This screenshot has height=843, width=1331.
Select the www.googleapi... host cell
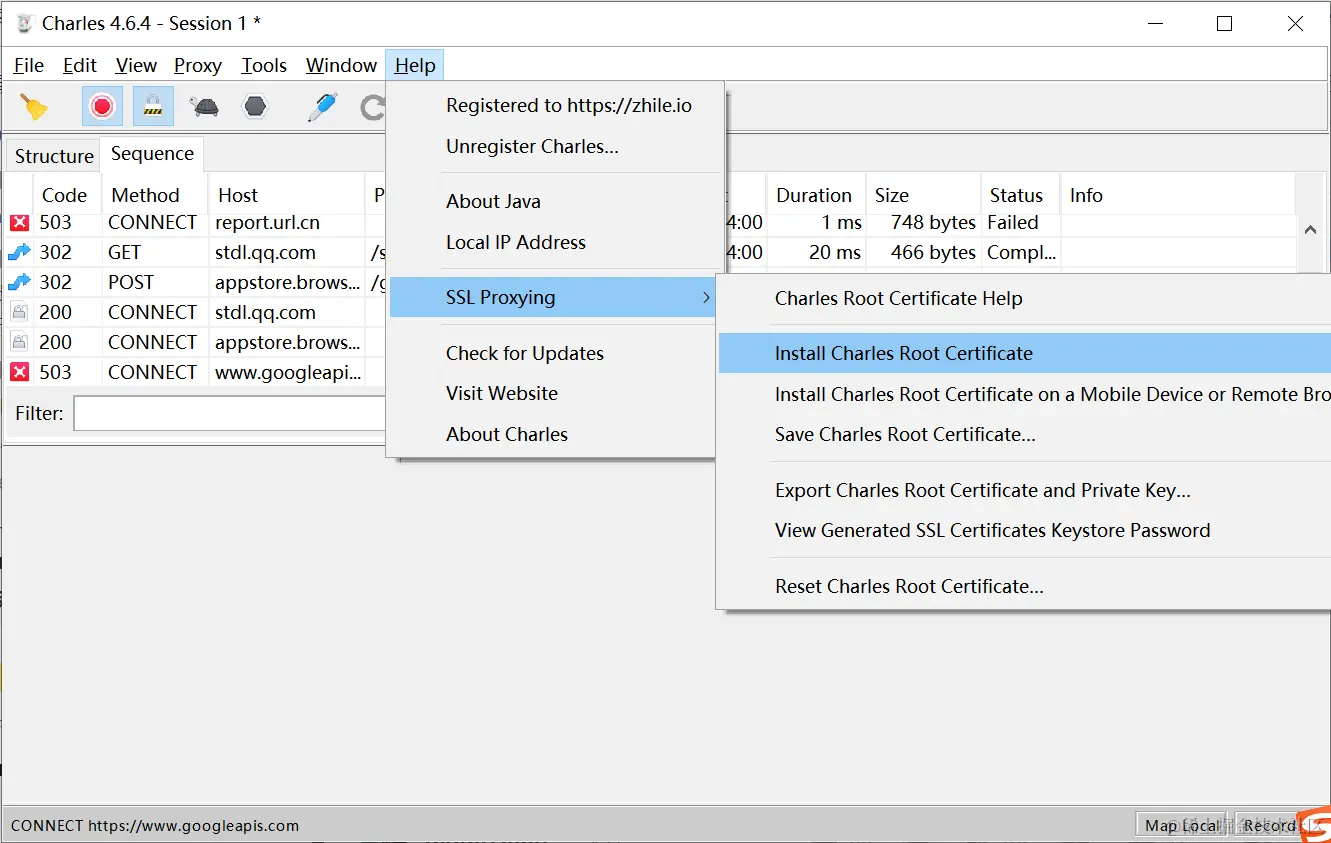[x=288, y=373]
